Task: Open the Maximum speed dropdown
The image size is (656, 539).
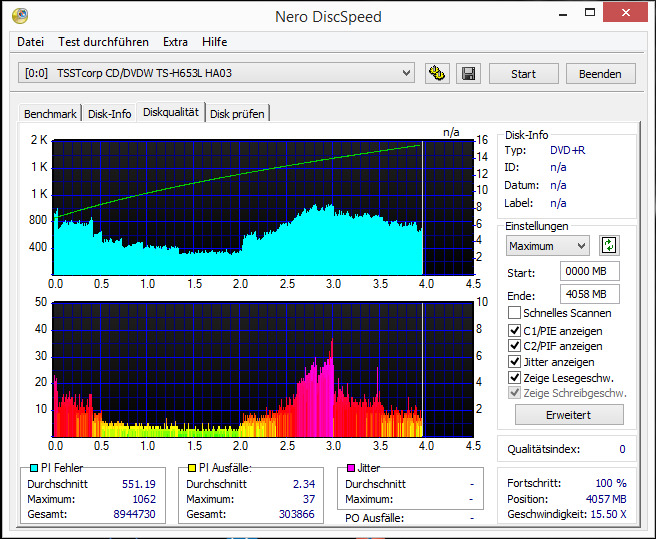Action: [548, 246]
